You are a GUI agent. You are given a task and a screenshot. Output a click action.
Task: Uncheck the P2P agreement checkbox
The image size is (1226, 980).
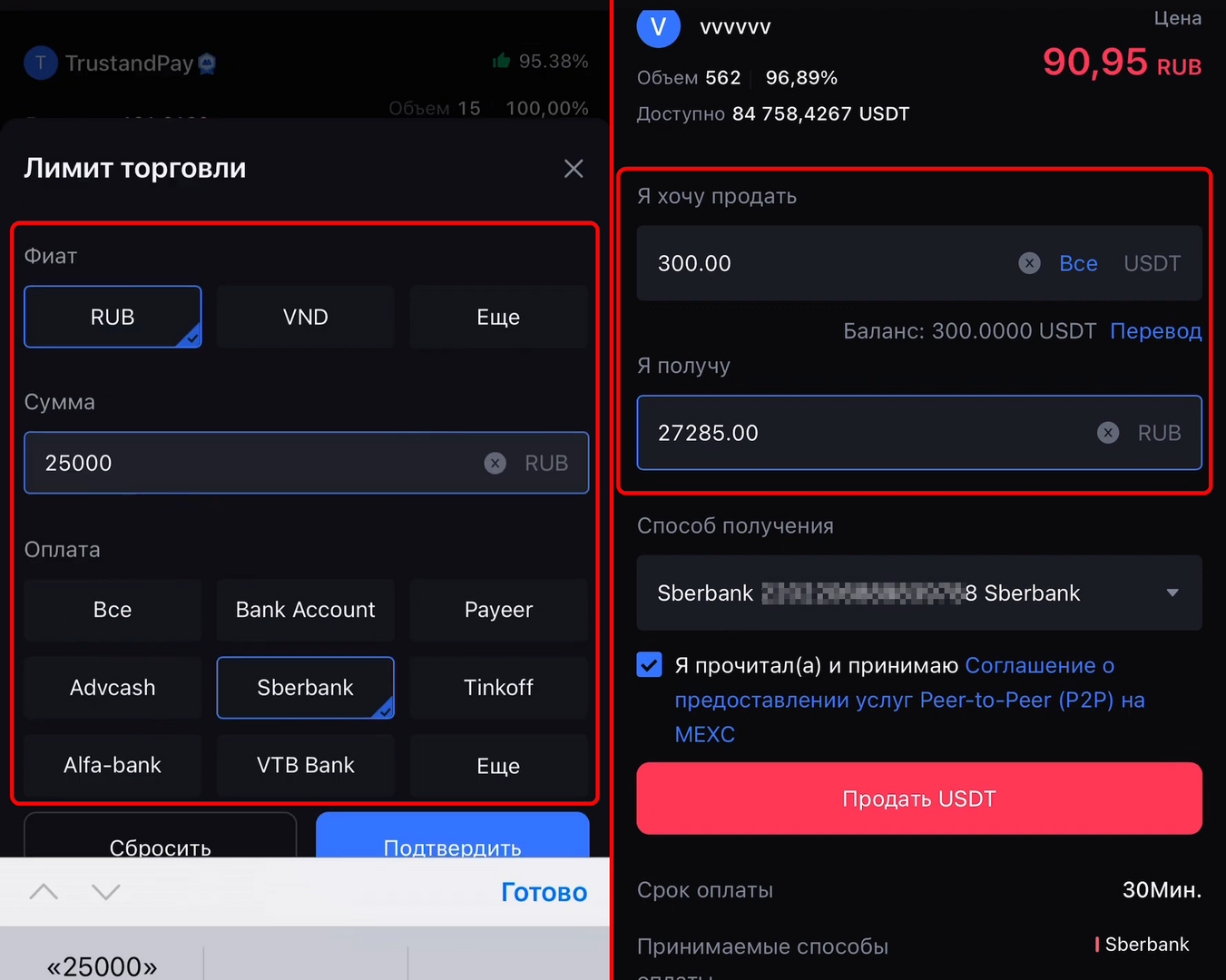pos(650,665)
